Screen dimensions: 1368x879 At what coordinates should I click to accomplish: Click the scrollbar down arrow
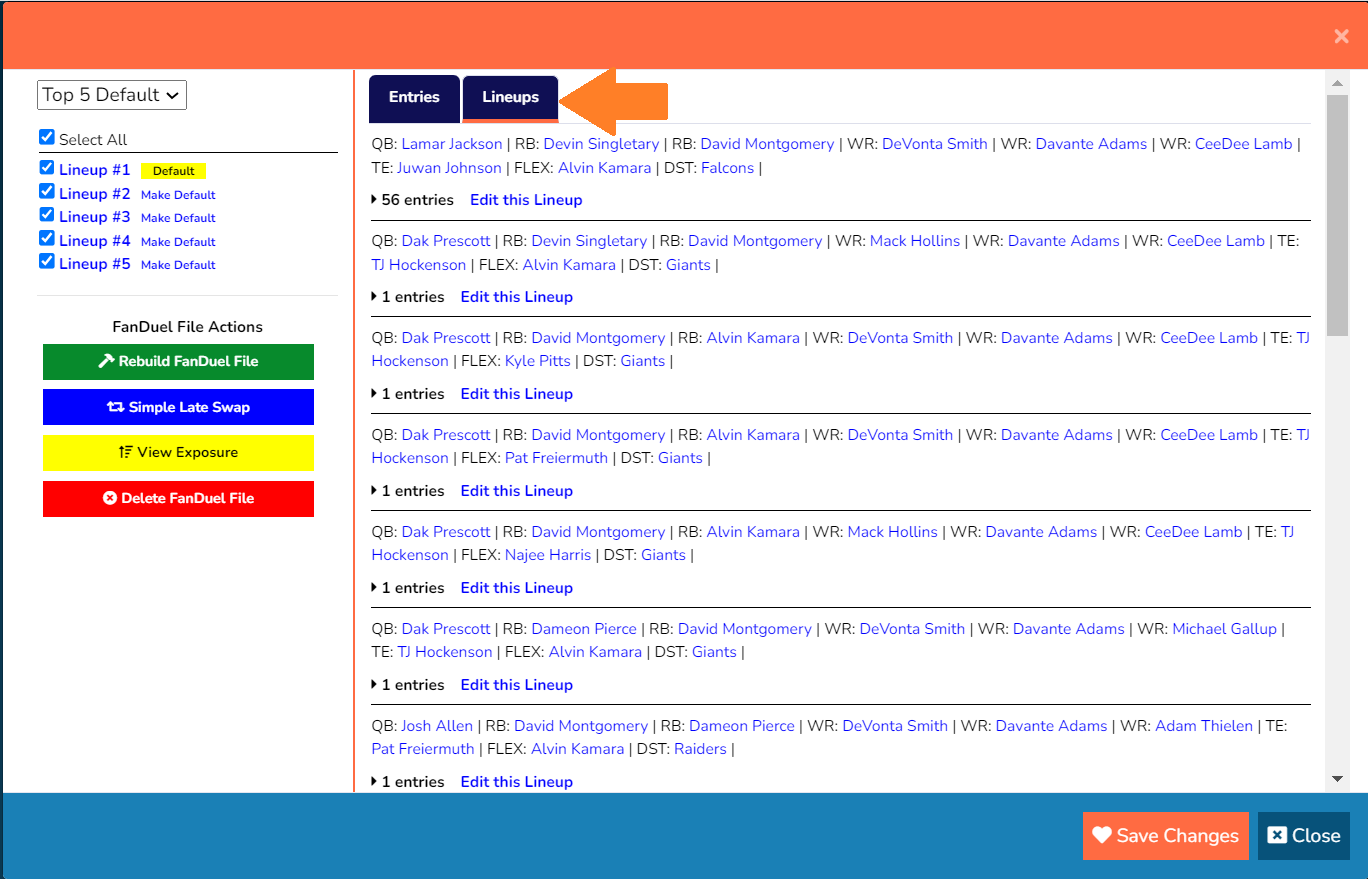[x=1338, y=776]
